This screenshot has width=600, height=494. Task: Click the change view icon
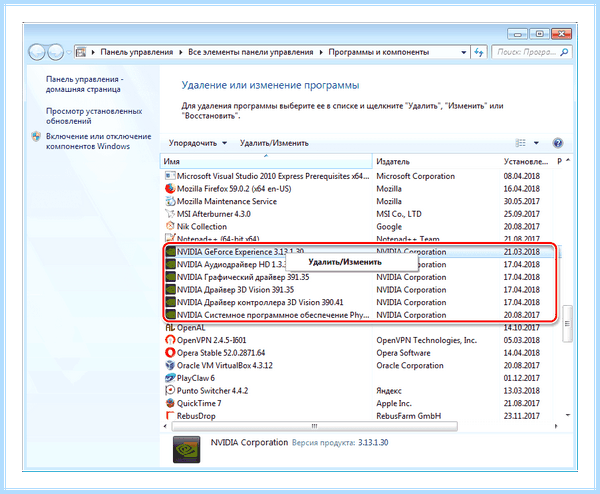[520, 143]
